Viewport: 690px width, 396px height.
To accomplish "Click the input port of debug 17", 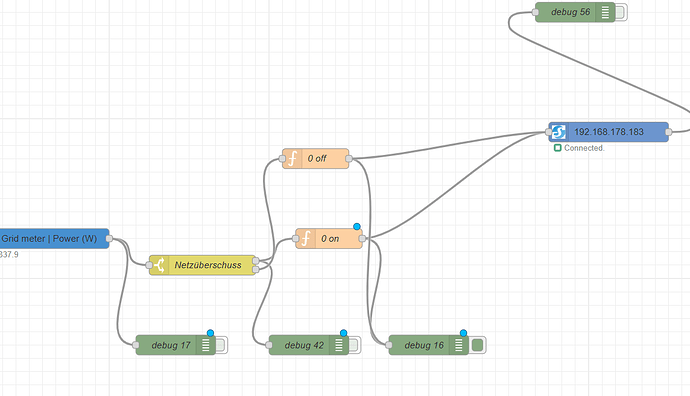I will point(136,345).
